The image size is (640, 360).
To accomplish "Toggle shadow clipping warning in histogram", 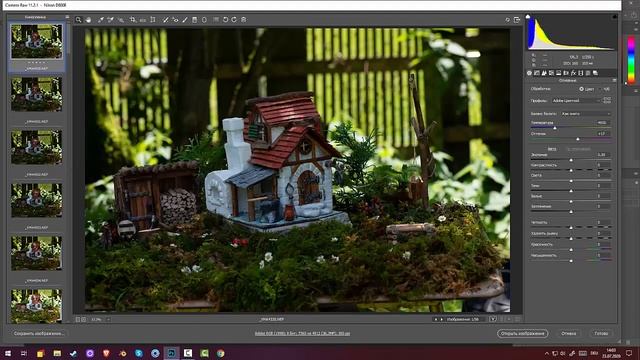I will [528, 17].
